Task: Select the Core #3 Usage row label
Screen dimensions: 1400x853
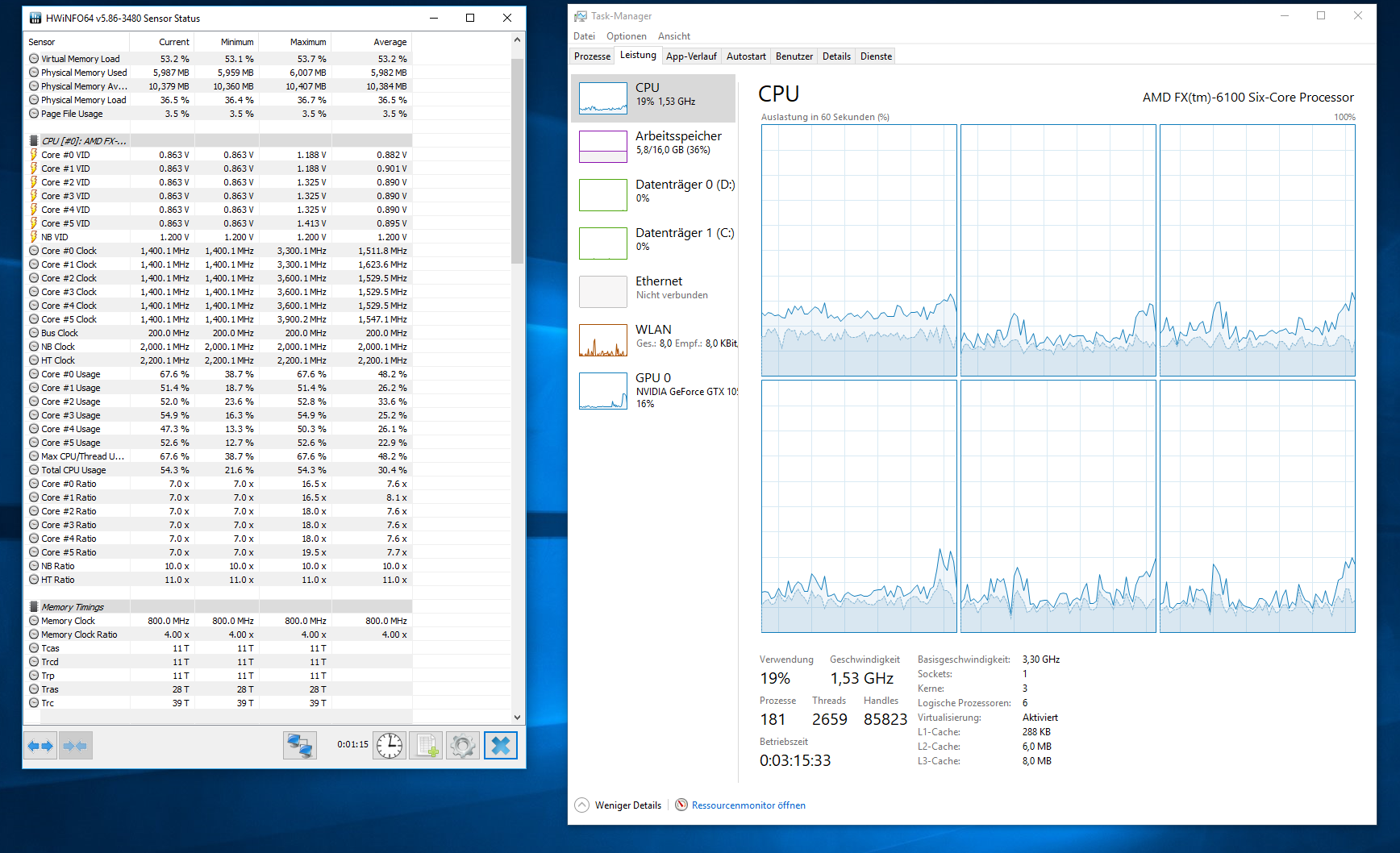Action: (71, 415)
